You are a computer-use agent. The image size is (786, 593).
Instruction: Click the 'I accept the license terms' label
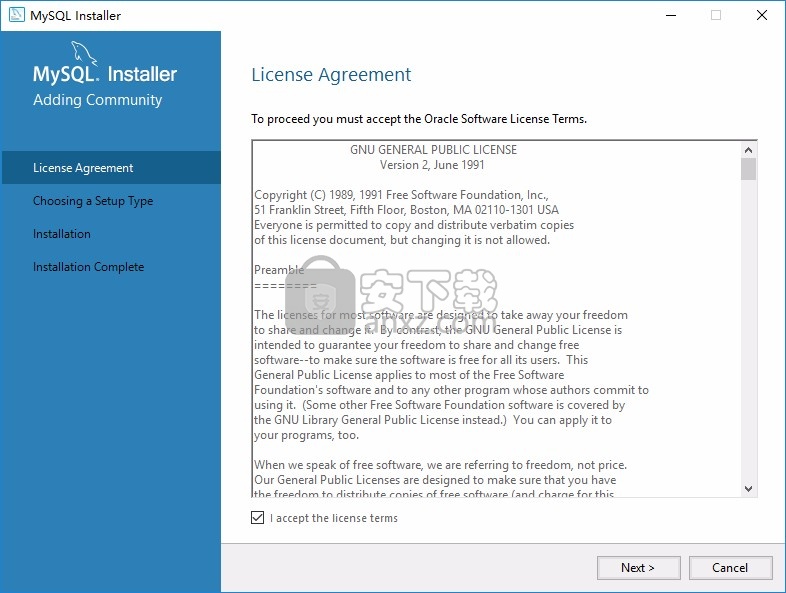[333, 518]
